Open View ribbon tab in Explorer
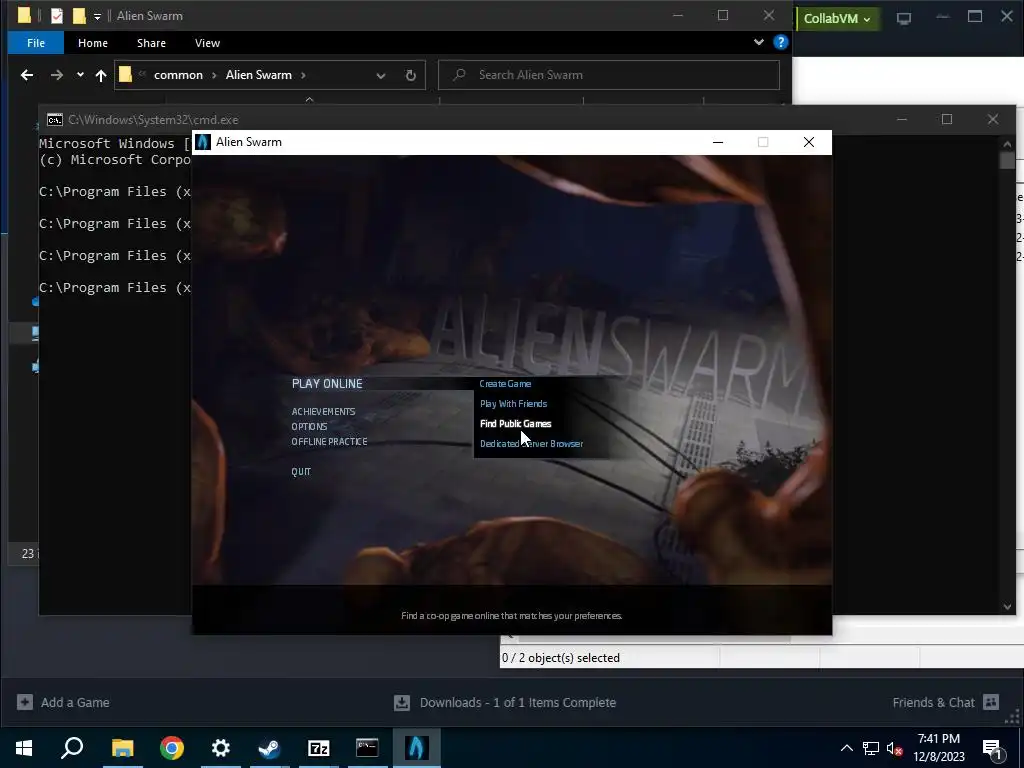 click(x=207, y=43)
